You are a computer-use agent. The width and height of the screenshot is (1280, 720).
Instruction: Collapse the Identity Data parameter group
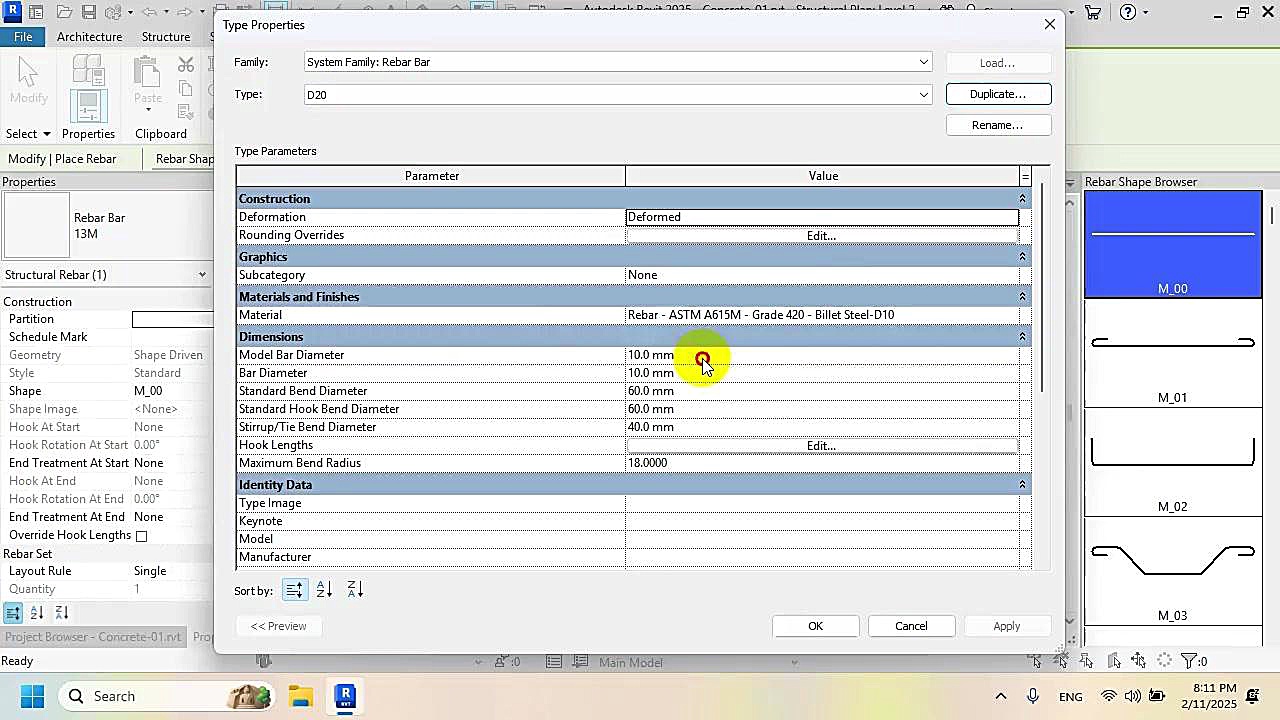coord(1022,485)
